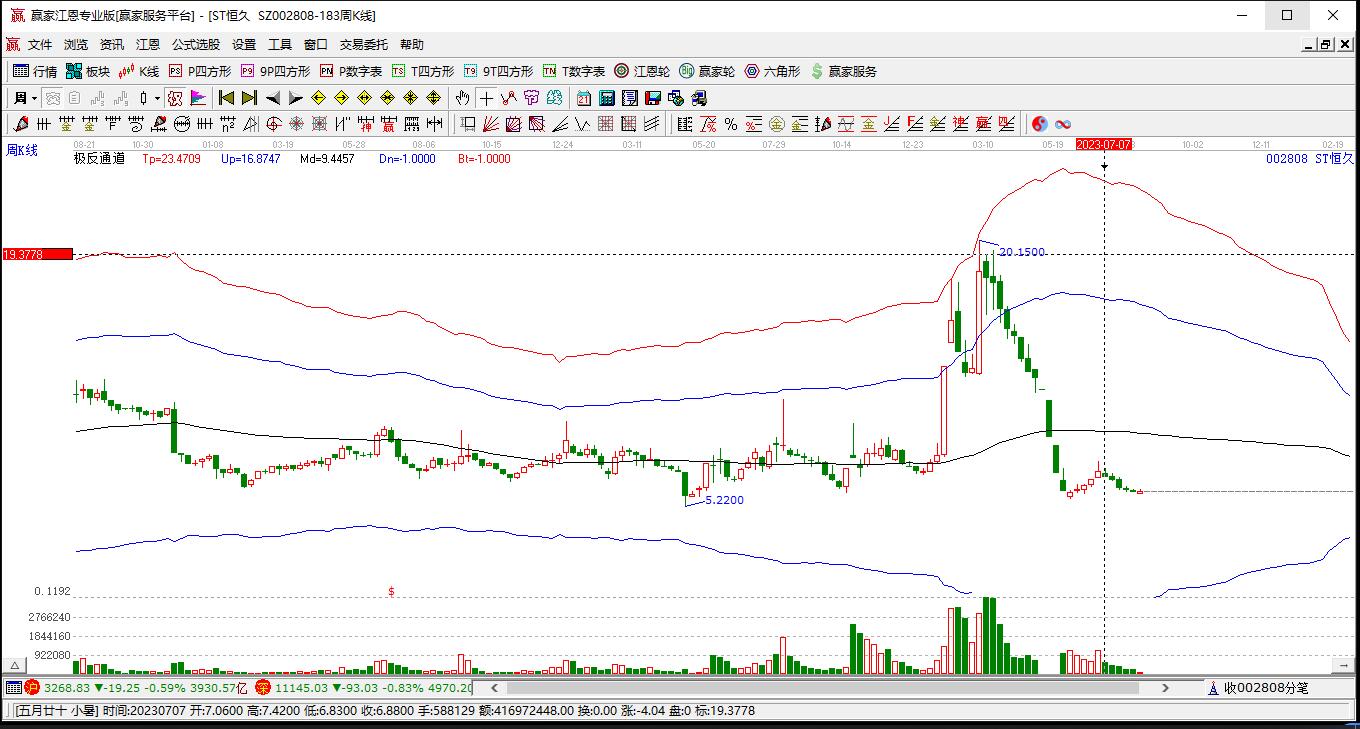Switch to the K线 candlestick chart

(x=139, y=71)
